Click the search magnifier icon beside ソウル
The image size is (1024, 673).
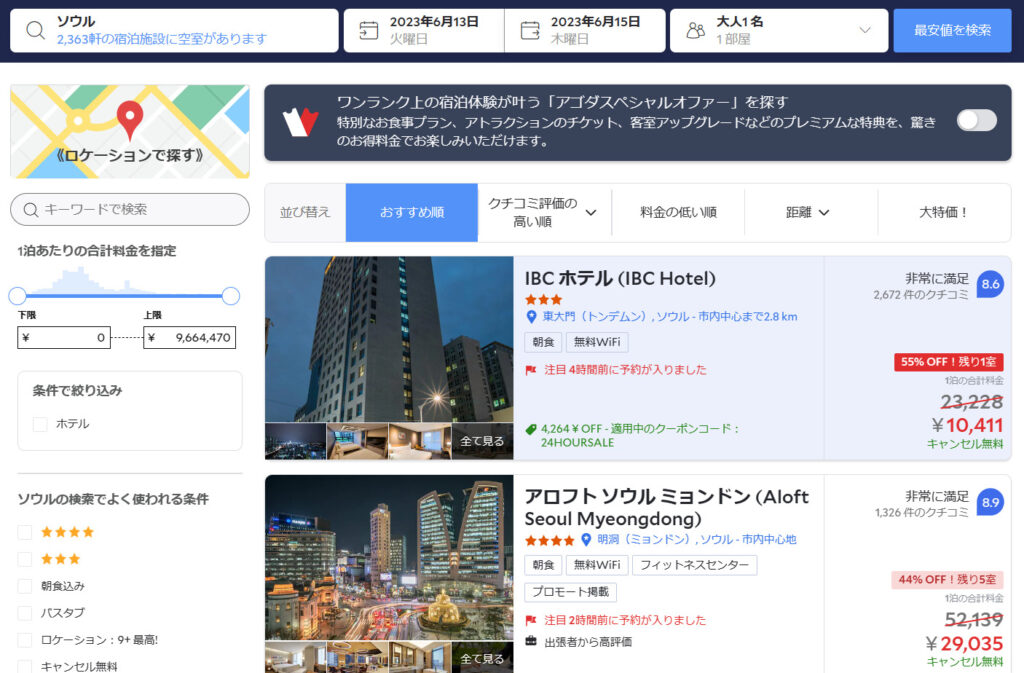tap(35, 30)
